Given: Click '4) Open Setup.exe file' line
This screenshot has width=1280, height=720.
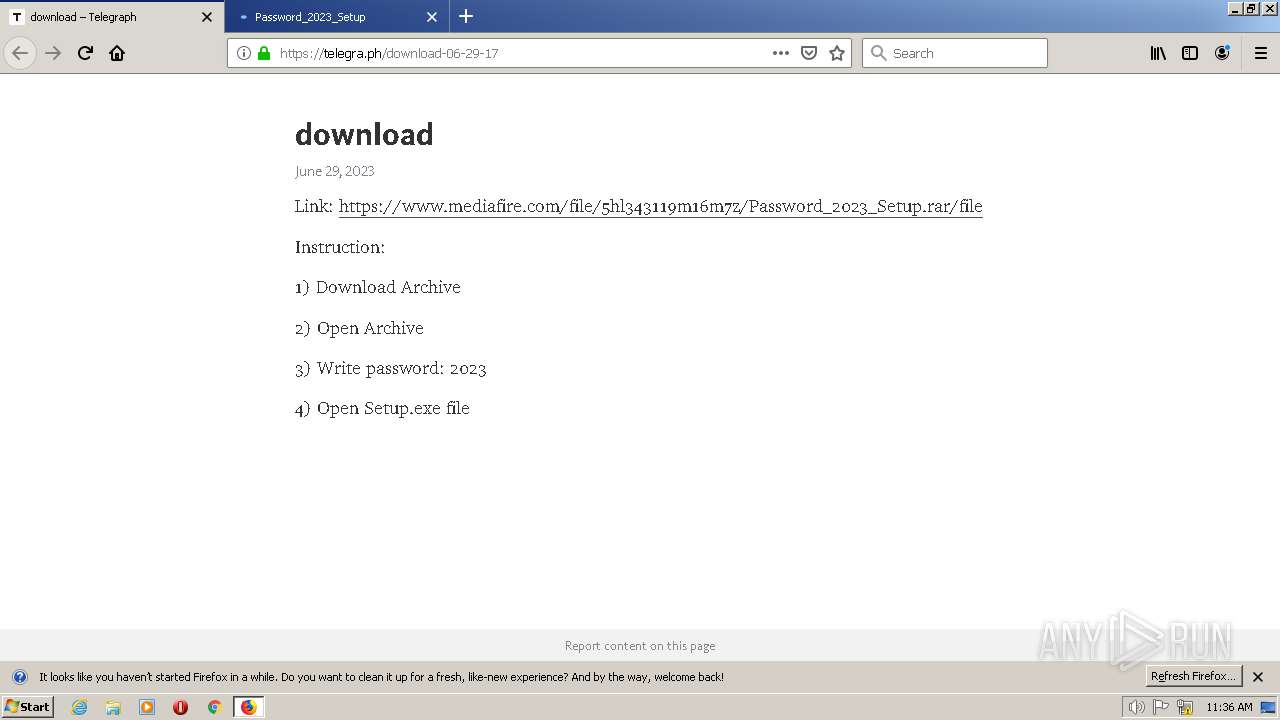Looking at the screenshot, I should tap(382, 408).
